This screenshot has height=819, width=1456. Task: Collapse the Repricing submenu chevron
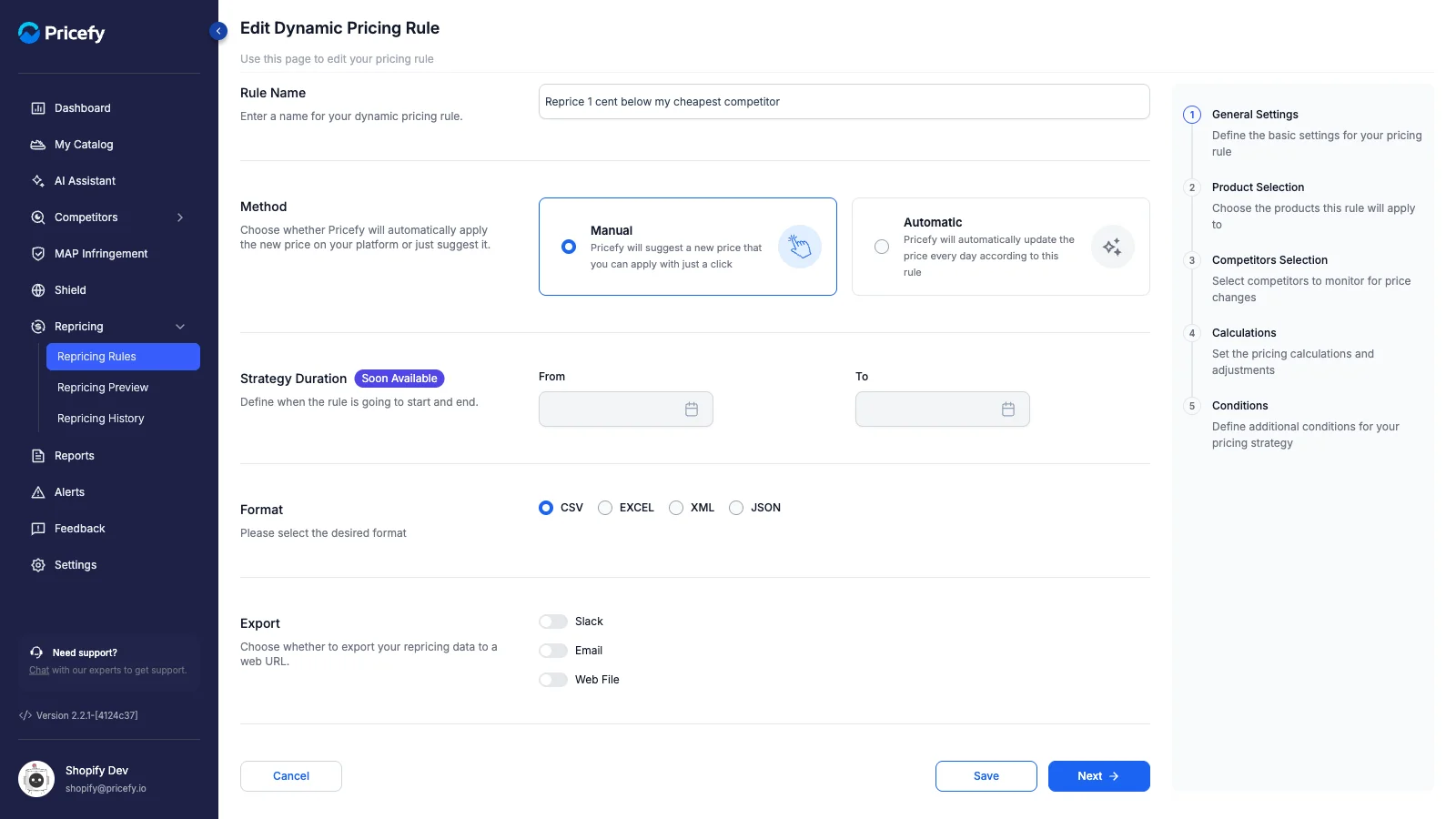180,327
